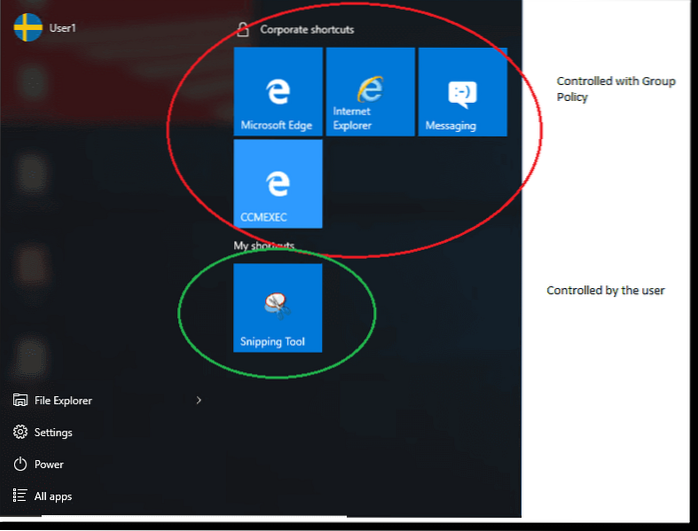Image resolution: width=698 pixels, height=531 pixels.
Task: Click the 'Controlled by the user' caption
Action: tap(605, 290)
